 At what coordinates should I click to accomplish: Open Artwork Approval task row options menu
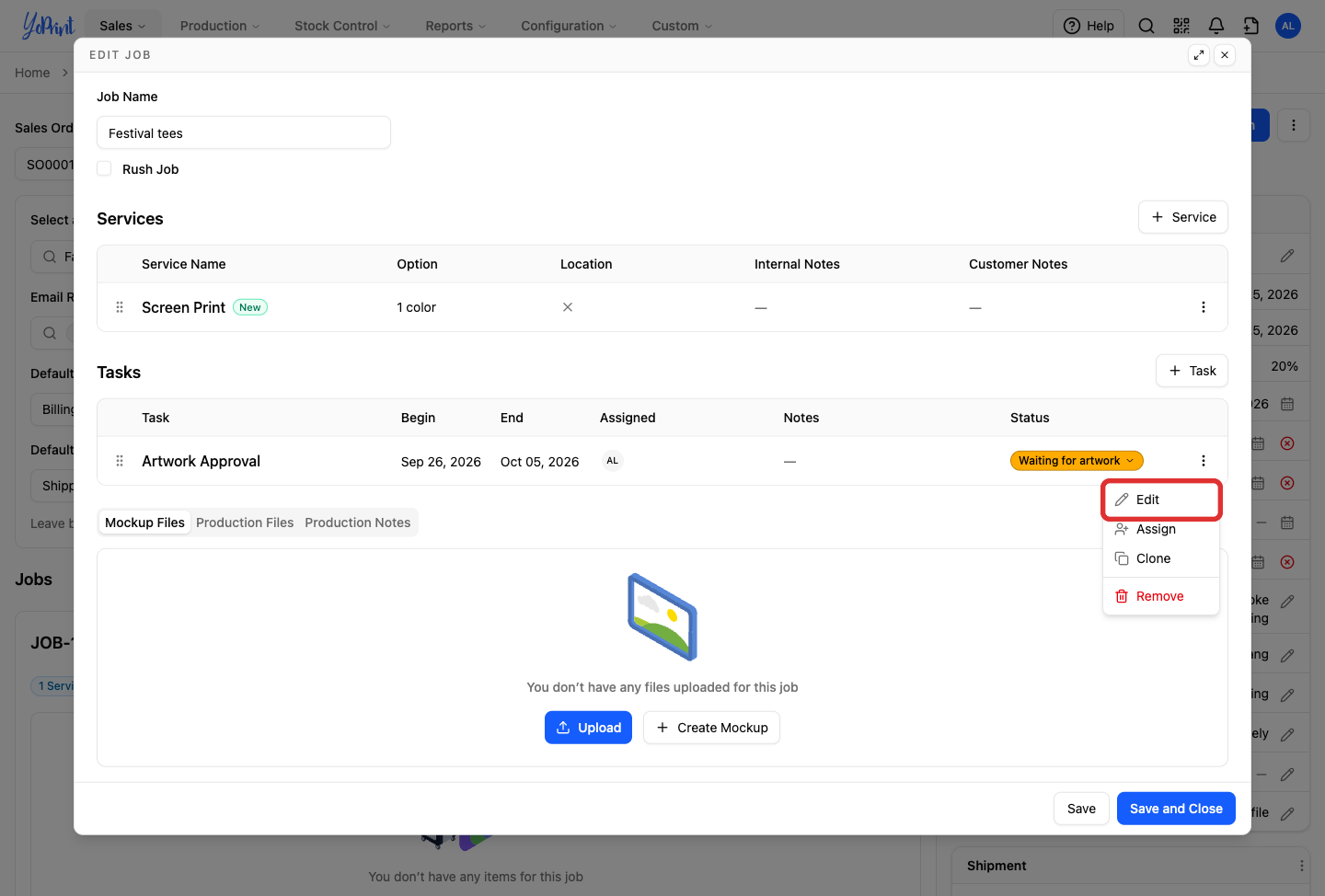click(x=1204, y=461)
